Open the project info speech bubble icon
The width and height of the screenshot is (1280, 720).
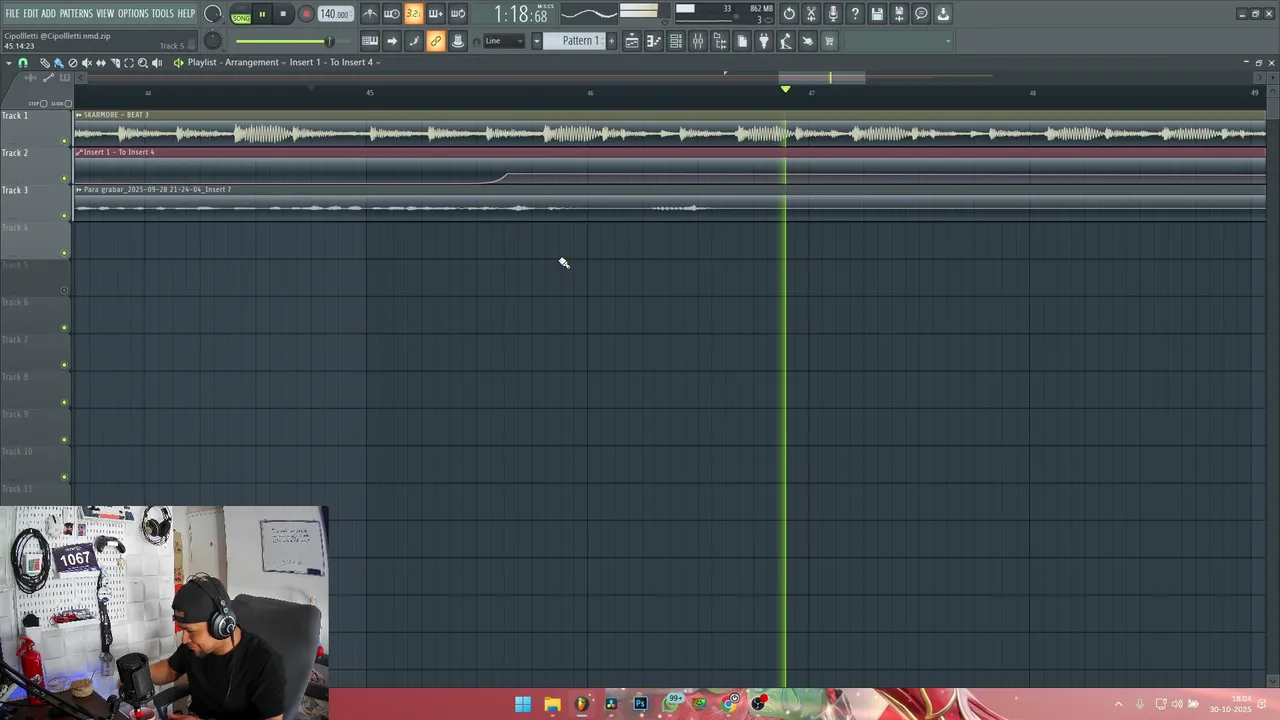(x=921, y=14)
